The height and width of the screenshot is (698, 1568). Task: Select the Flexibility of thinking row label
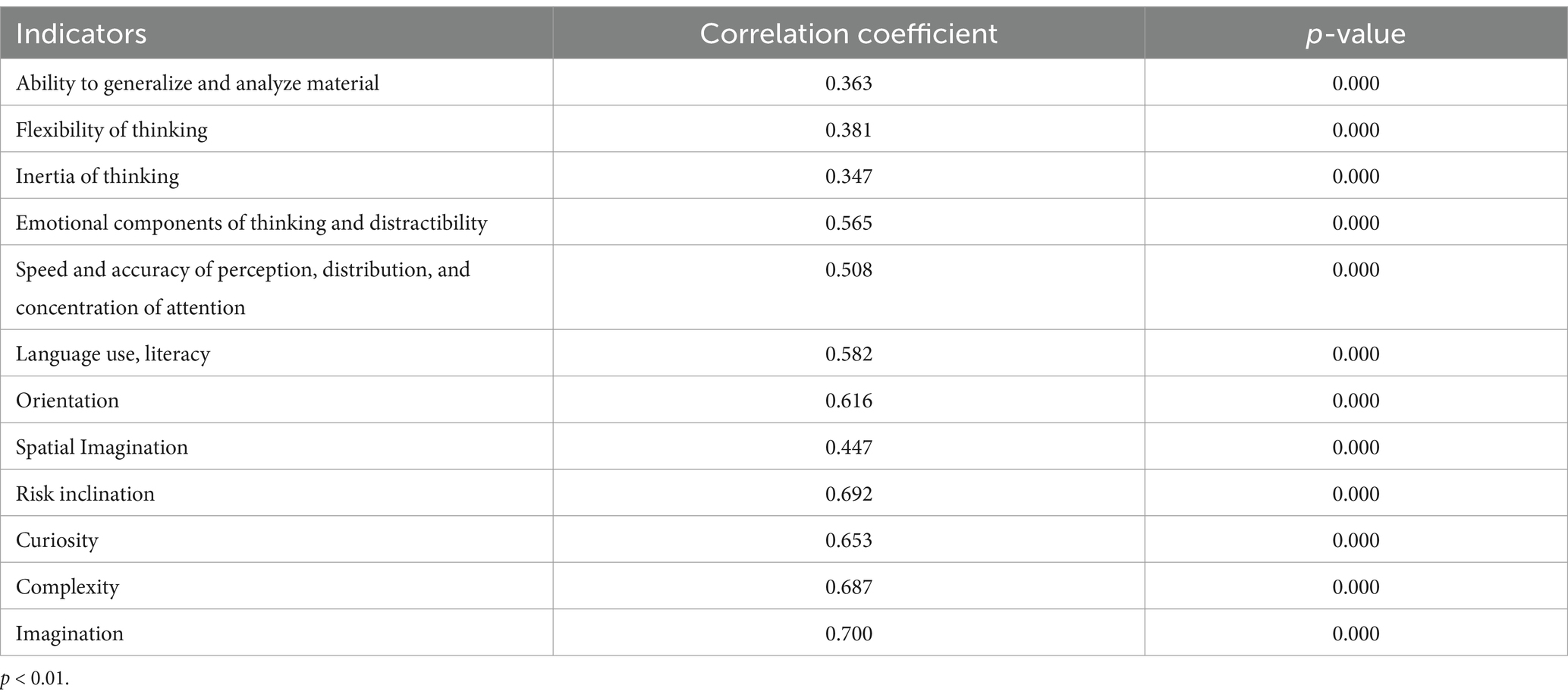click(112, 130)
